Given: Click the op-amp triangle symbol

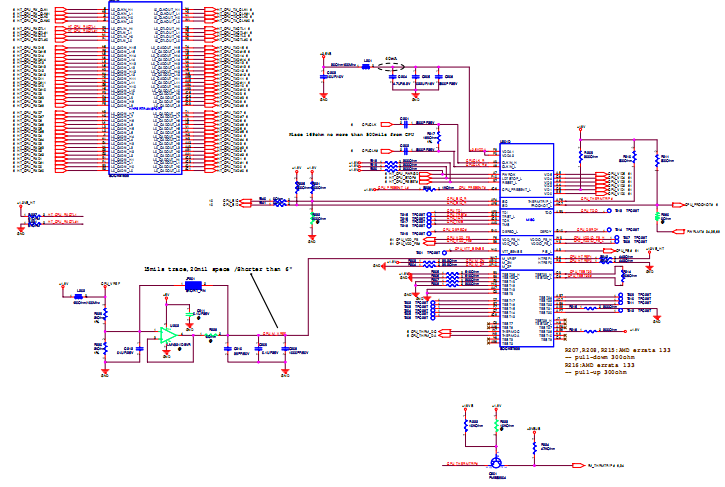Looking at the screenshot, I should pyautogui.click(x=168, y=335).
